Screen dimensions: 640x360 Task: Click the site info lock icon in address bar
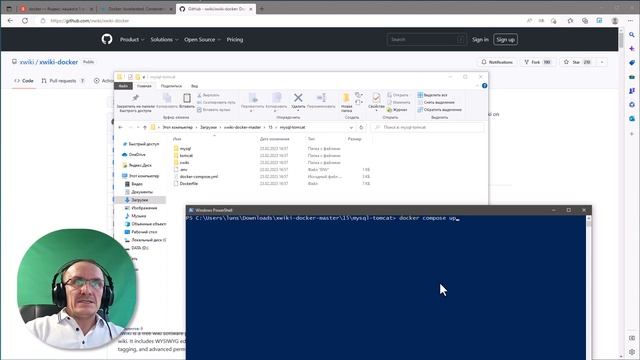(43, 20)
